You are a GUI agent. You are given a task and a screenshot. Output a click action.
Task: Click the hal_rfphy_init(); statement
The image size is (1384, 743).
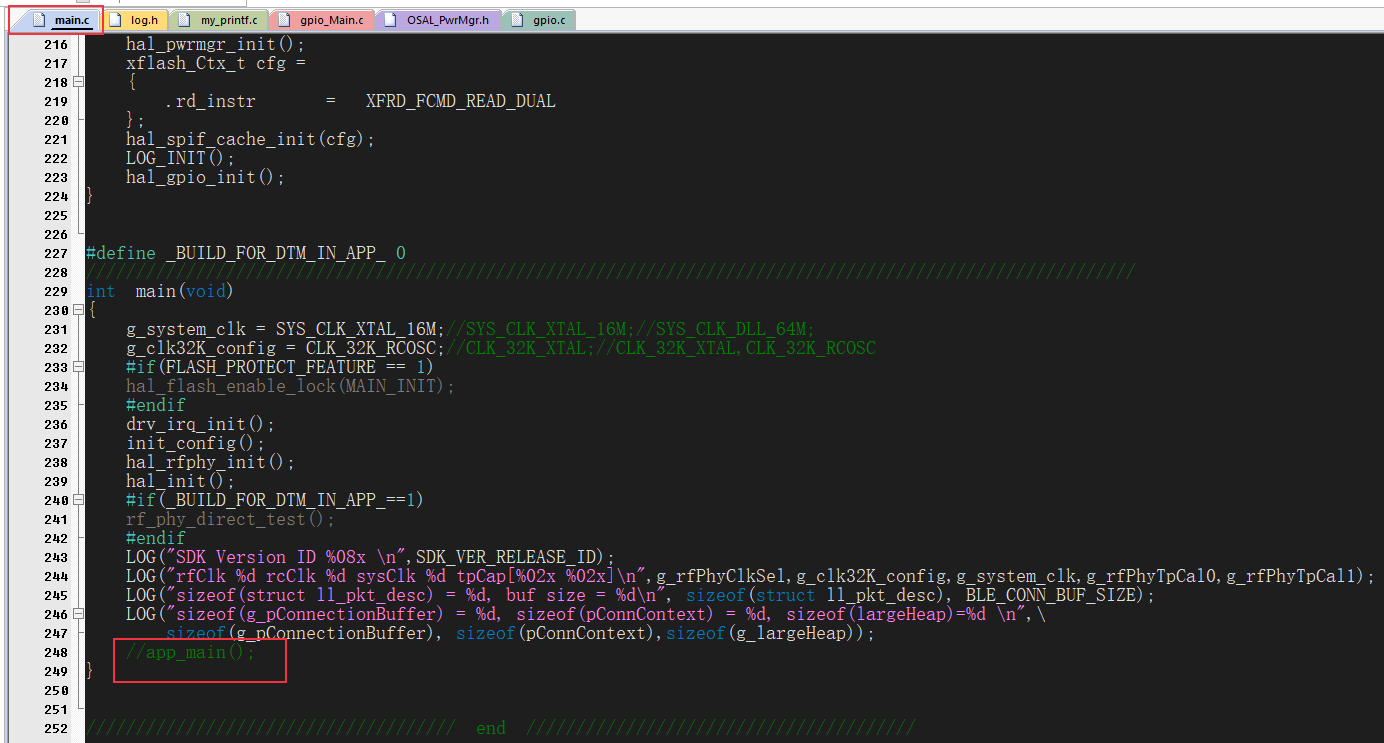click(x=210, y=462)
